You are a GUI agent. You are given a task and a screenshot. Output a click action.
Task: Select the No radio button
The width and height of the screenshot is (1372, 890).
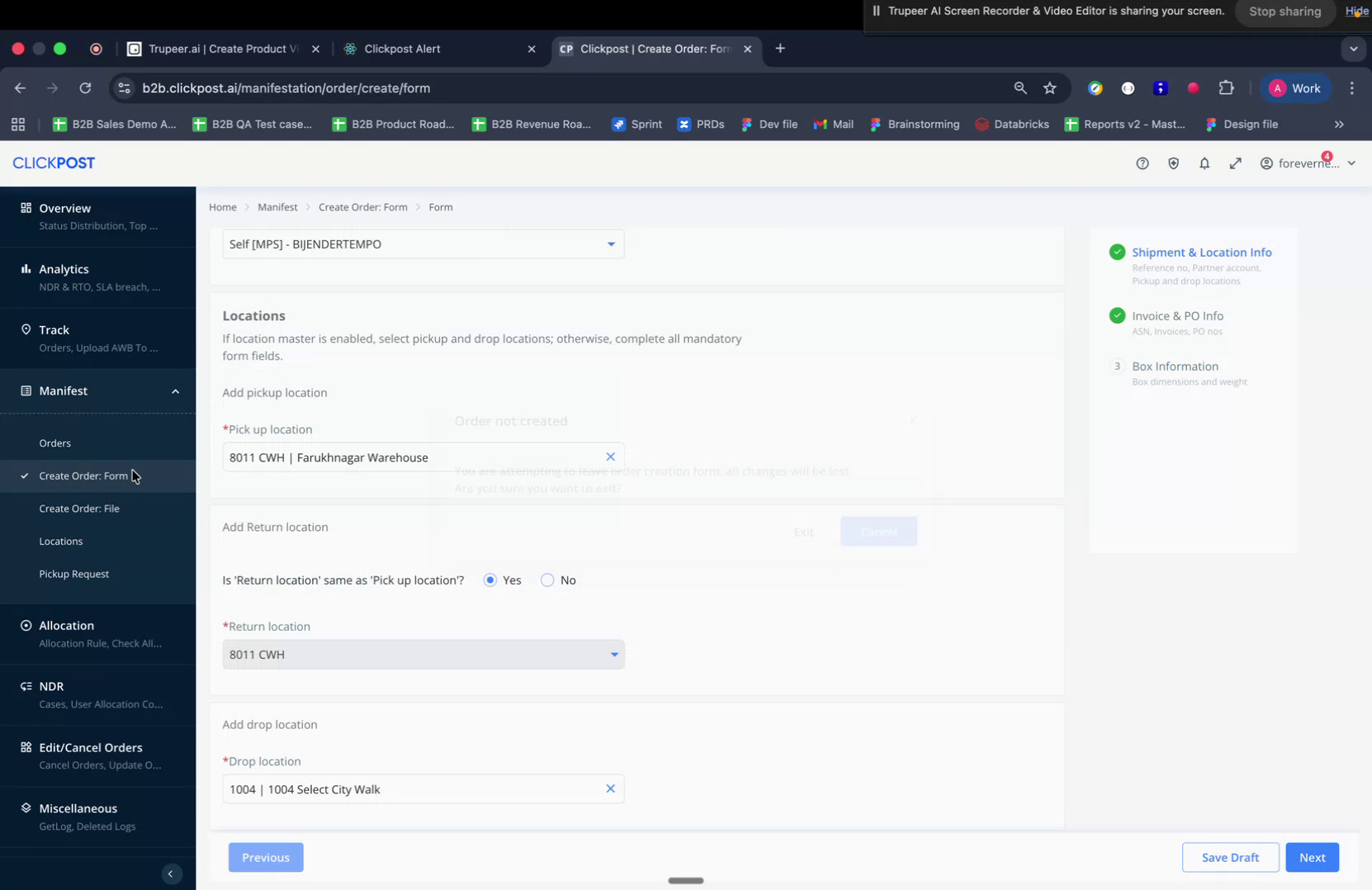point(546,580)
